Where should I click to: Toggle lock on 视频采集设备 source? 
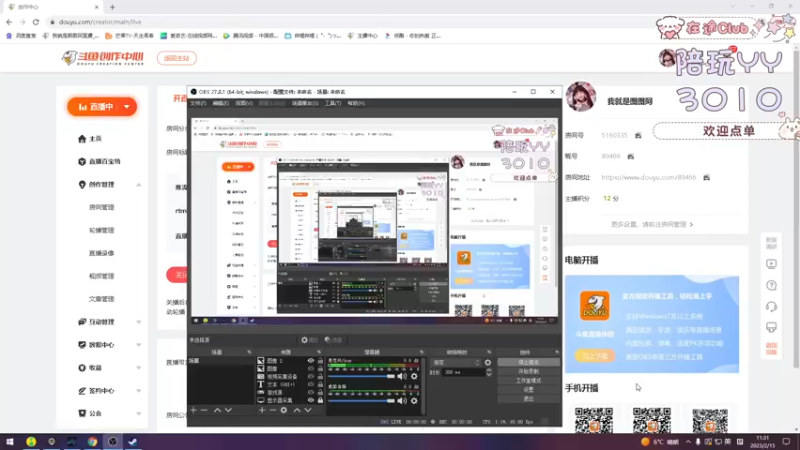pos(320,377)
